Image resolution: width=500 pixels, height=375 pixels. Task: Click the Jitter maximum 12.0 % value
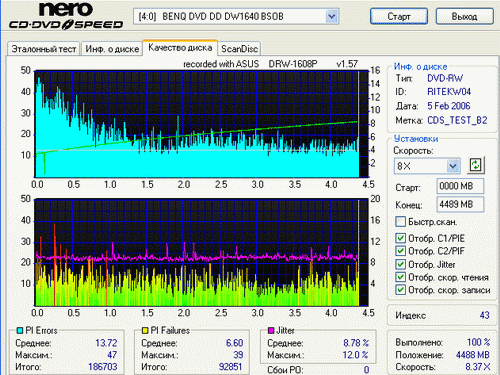pyautogui.click(x=355, y=355)
